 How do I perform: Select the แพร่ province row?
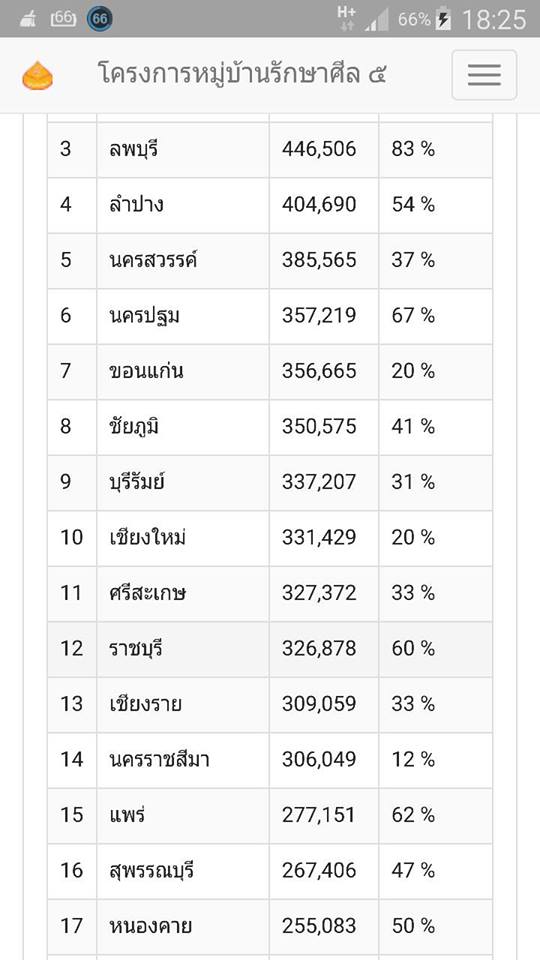click(x=270, y=816)
